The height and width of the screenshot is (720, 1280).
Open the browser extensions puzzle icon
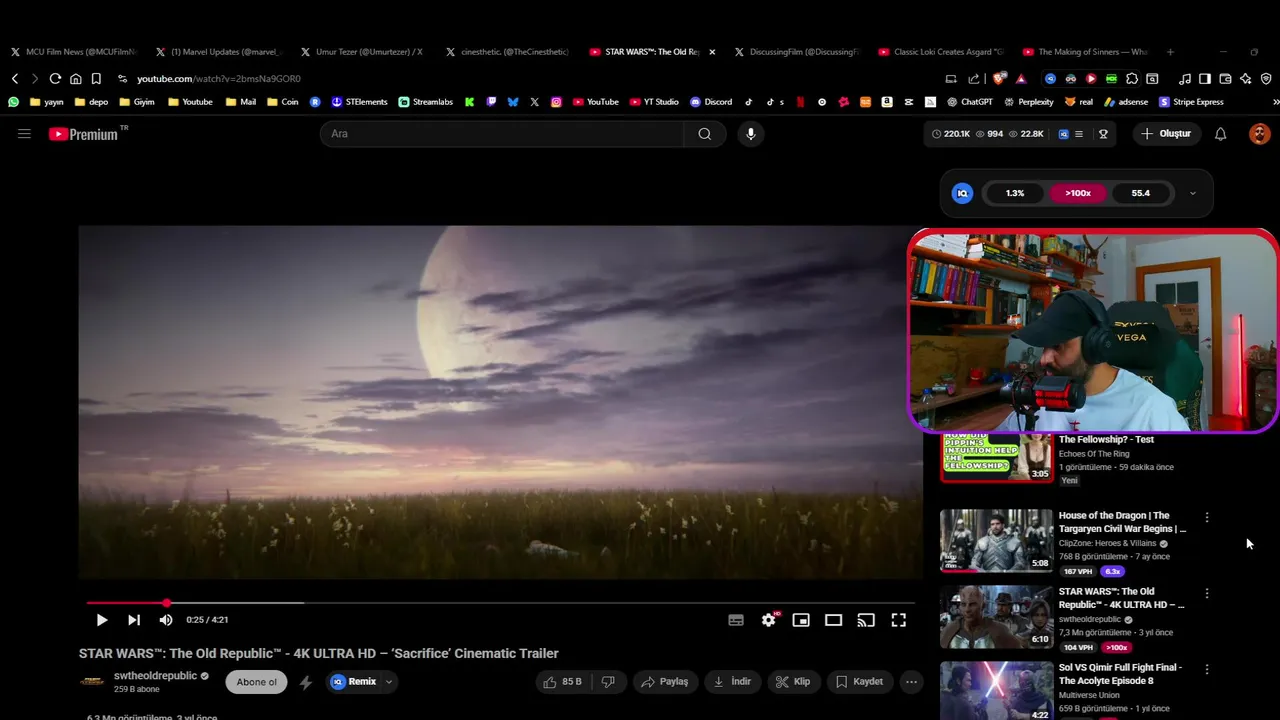pos(1132,79)
